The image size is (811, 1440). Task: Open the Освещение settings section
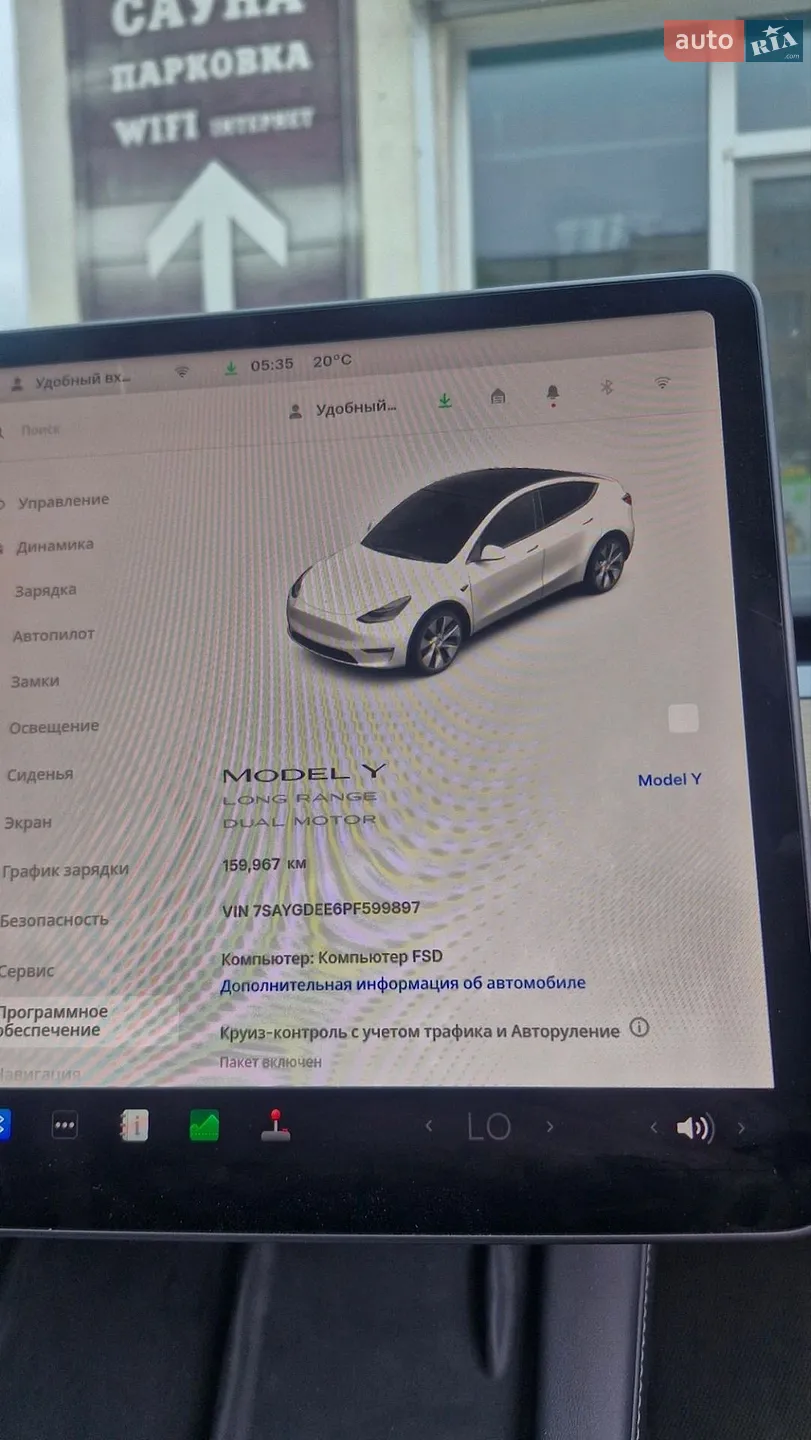pyautogui.click(x=54, y=727)
